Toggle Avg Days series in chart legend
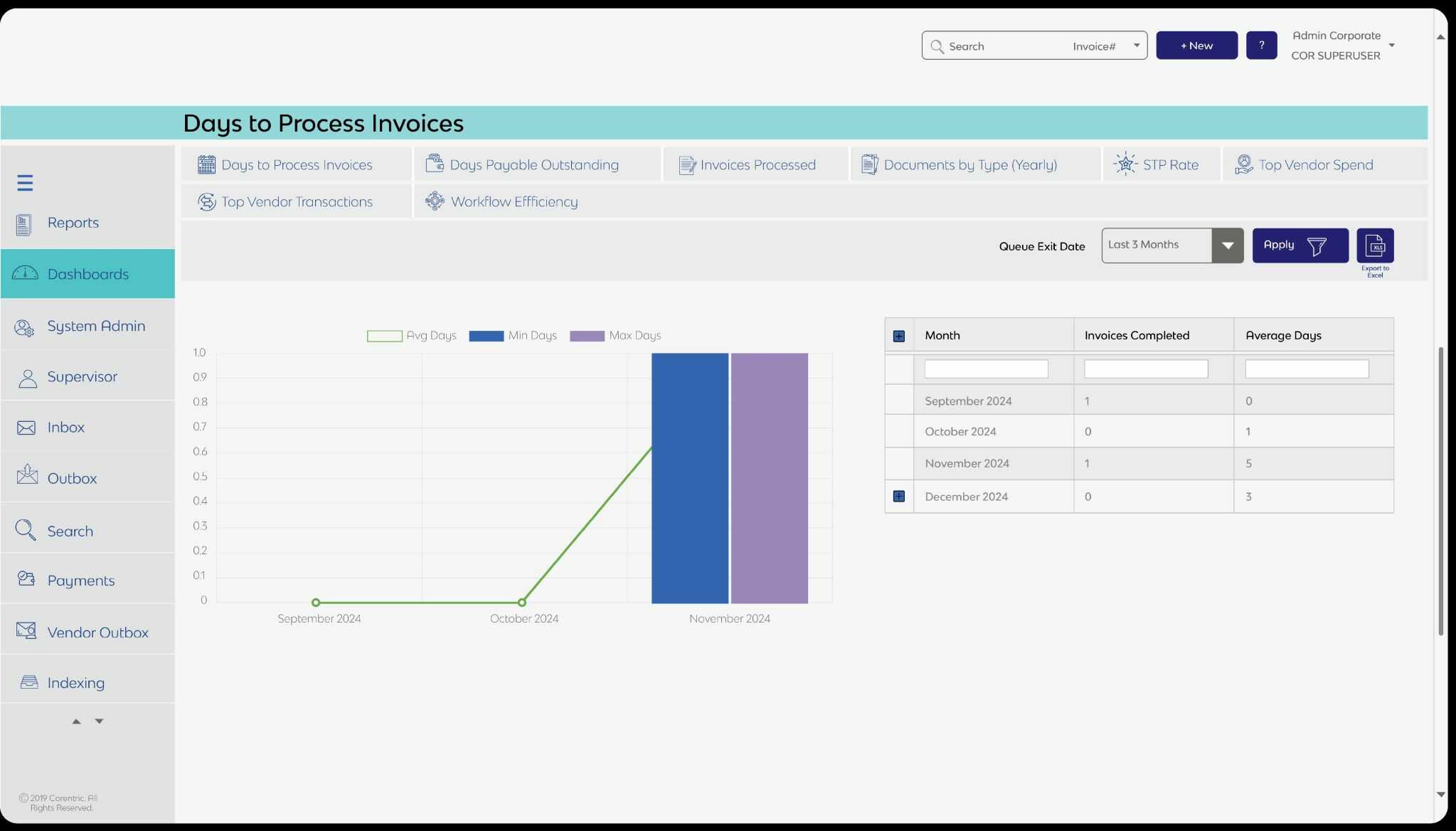 [384, 335]
